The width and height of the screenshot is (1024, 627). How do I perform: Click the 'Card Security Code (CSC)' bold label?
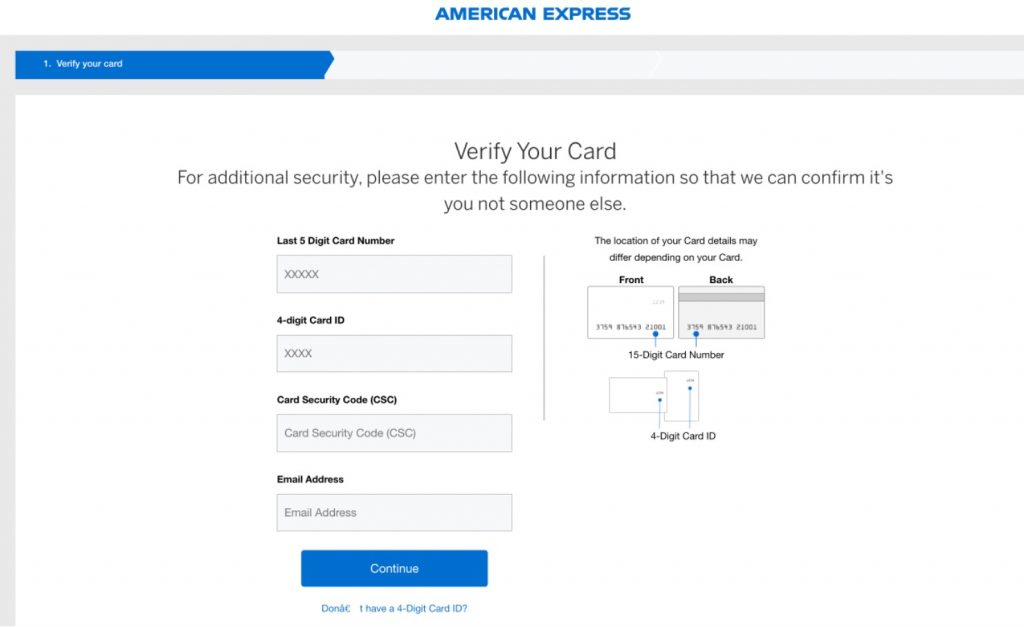pos(337,400)
